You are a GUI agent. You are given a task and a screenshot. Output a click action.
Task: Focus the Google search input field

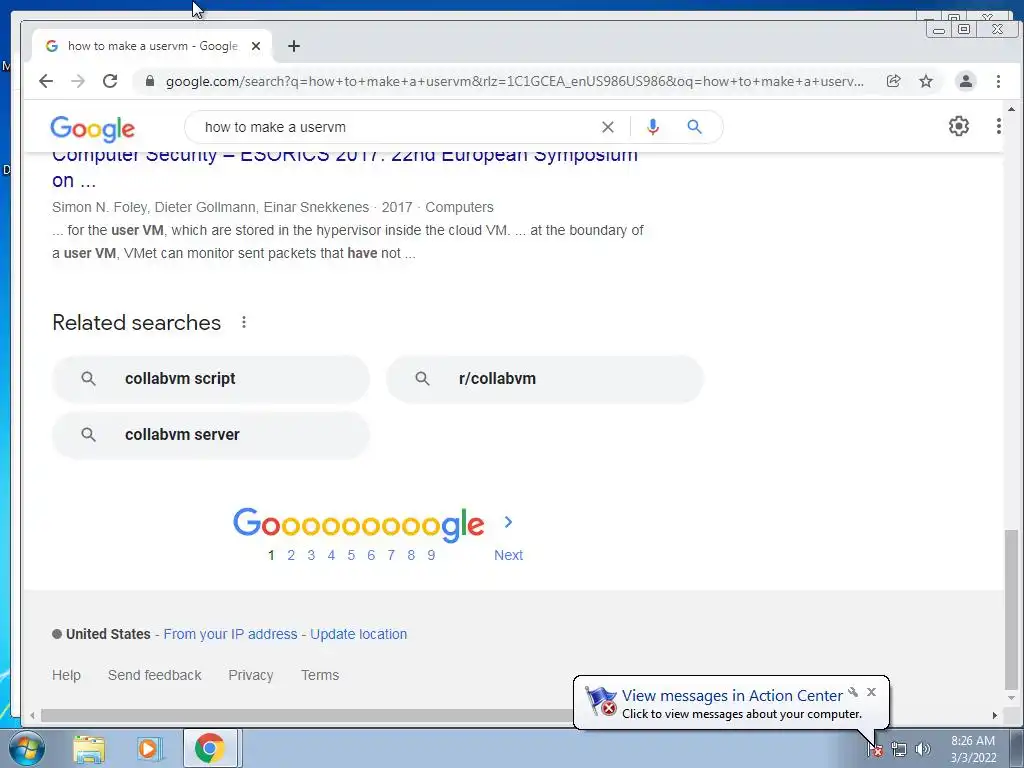click(x=398, y=127)
